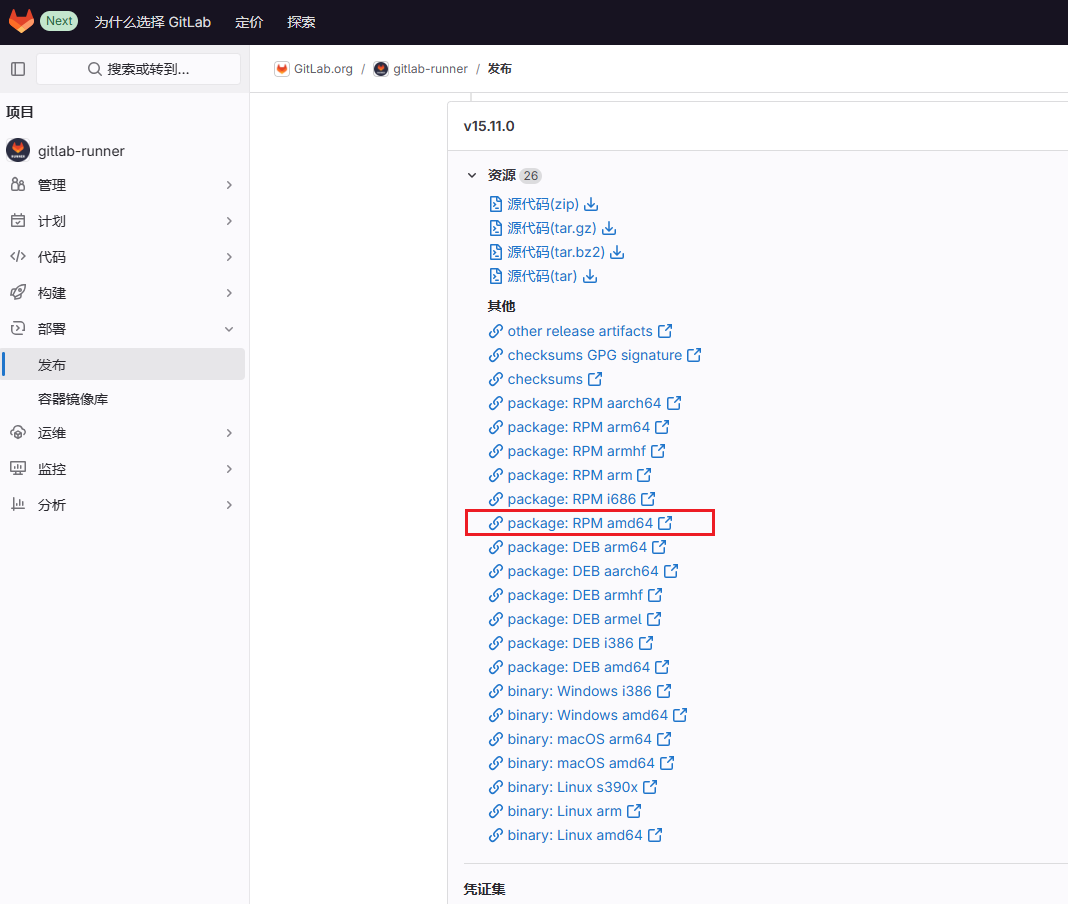
Task: Select 发布 in the sidebar
Action: coord(123,364)
